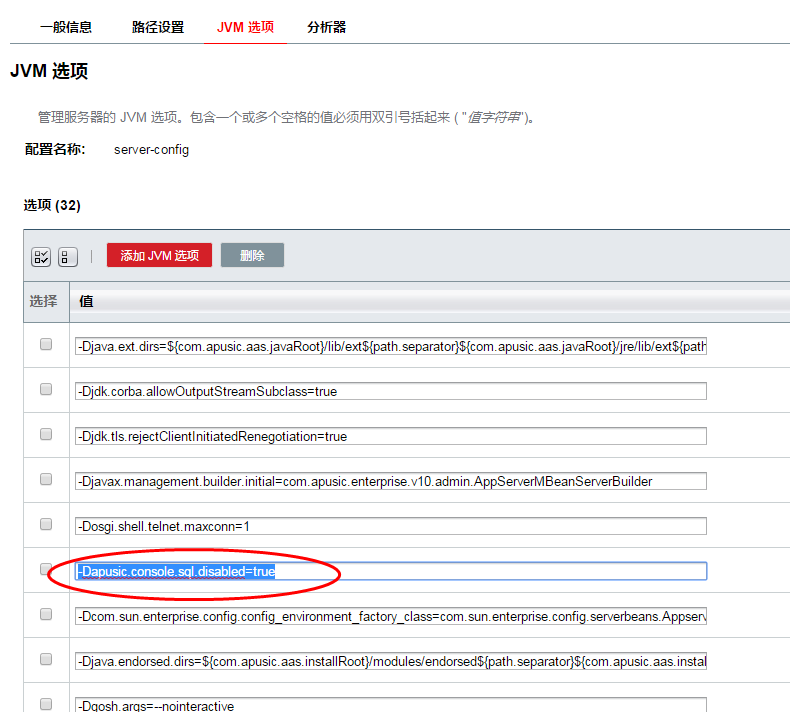Click the 删除 button
This screenshot has width=790, height=712.
(x=252, y=256)
